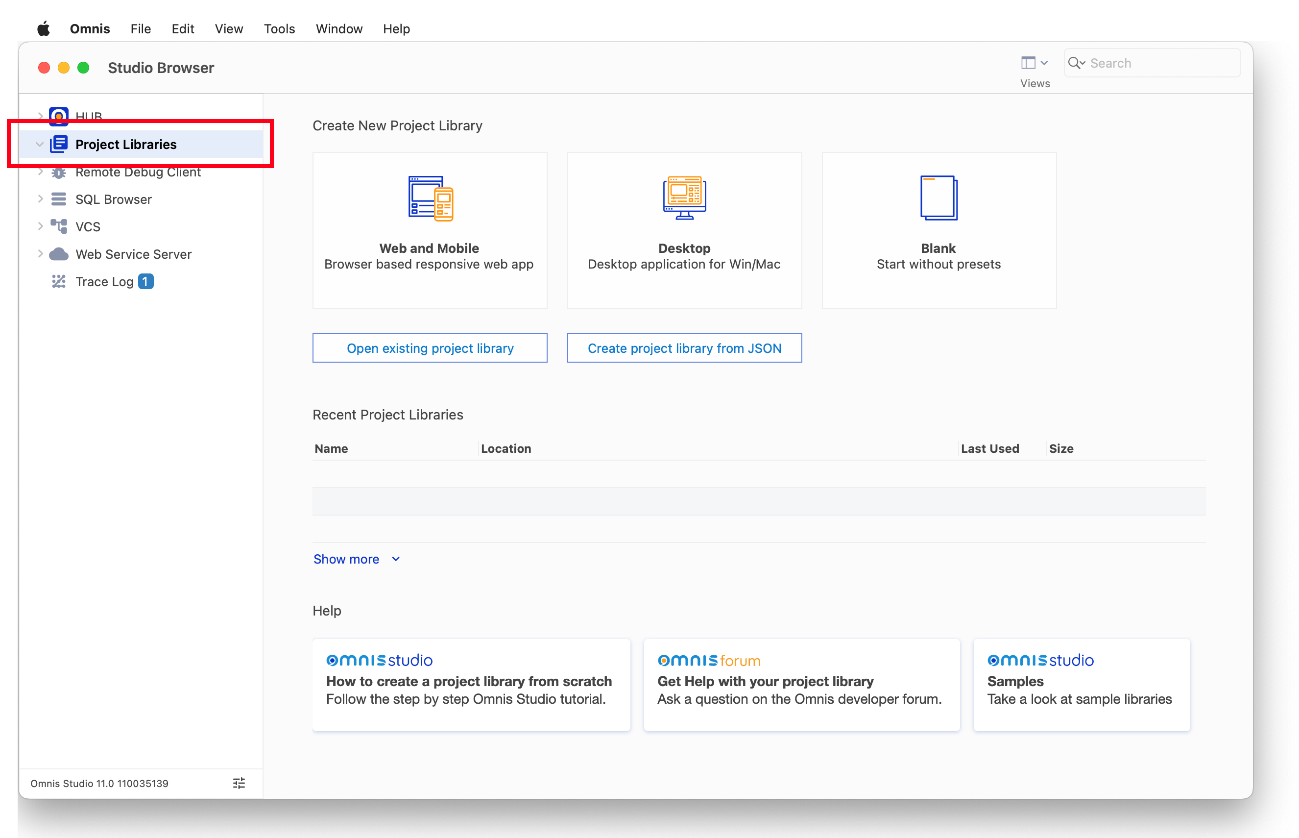Expand the Remote Debug Client node
Screen dimensions: 1299x838
tap(40, 172)
